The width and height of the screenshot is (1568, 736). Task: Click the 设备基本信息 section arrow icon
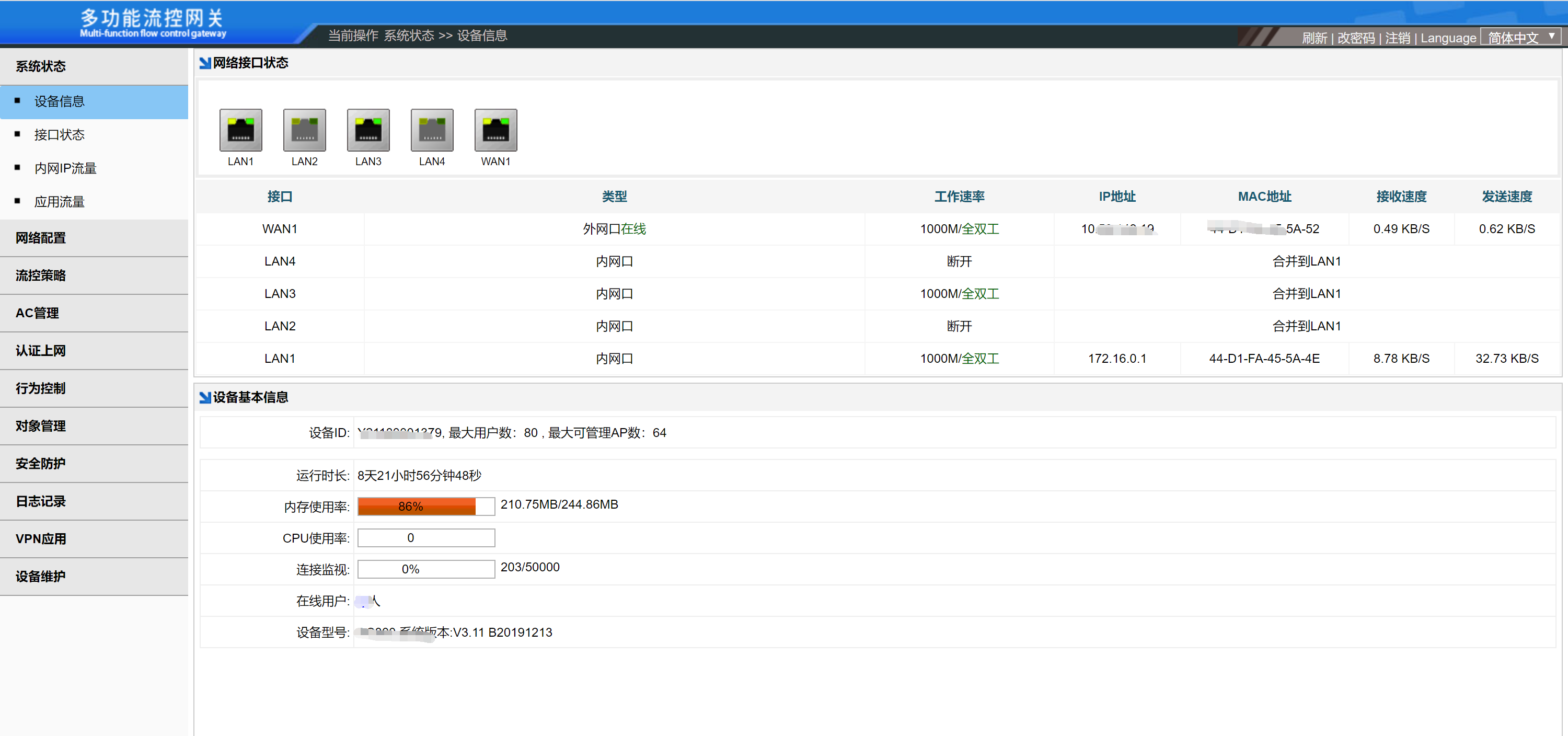[205, 397]
